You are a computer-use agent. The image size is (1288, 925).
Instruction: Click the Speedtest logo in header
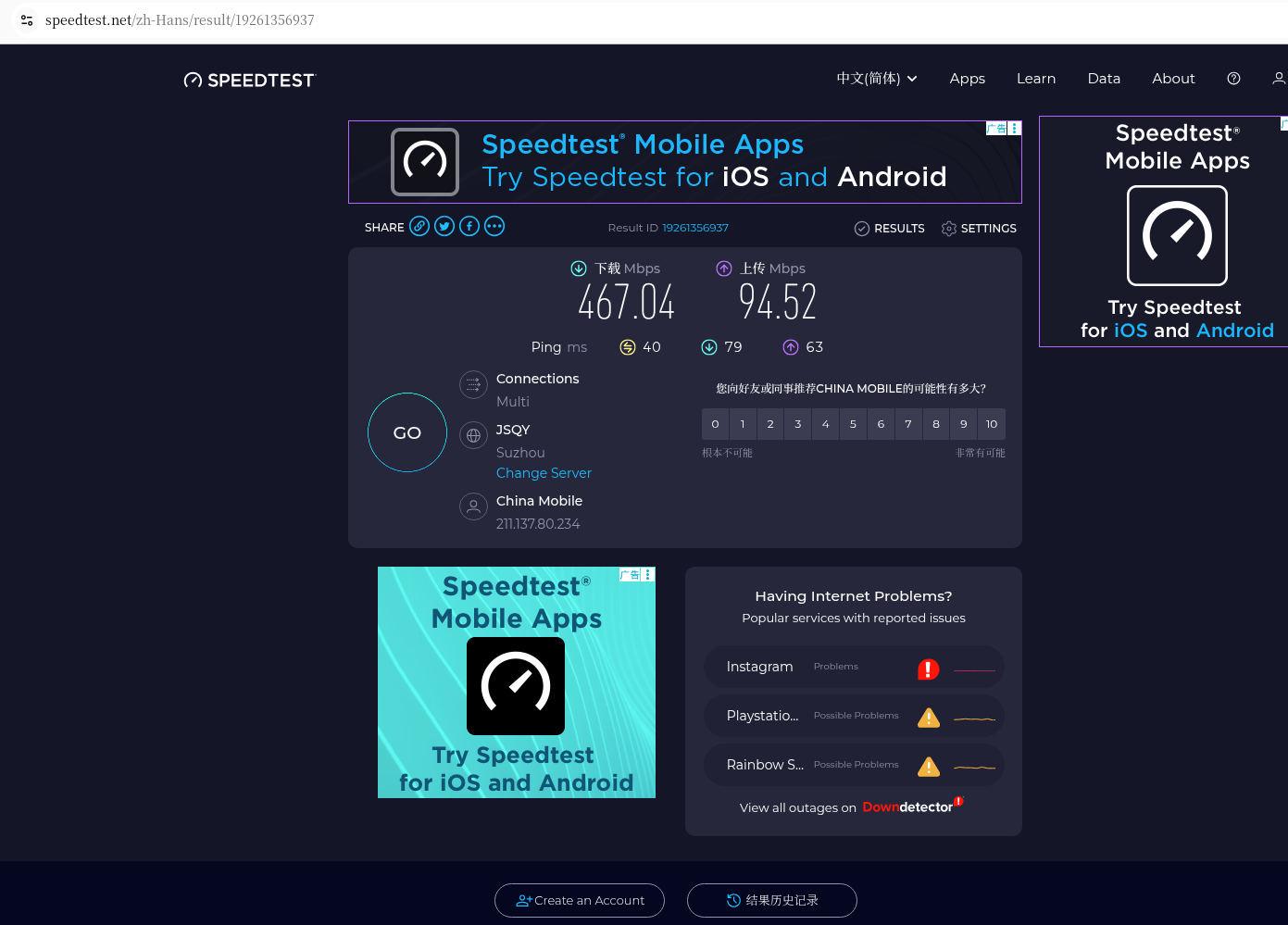point(249,80)
